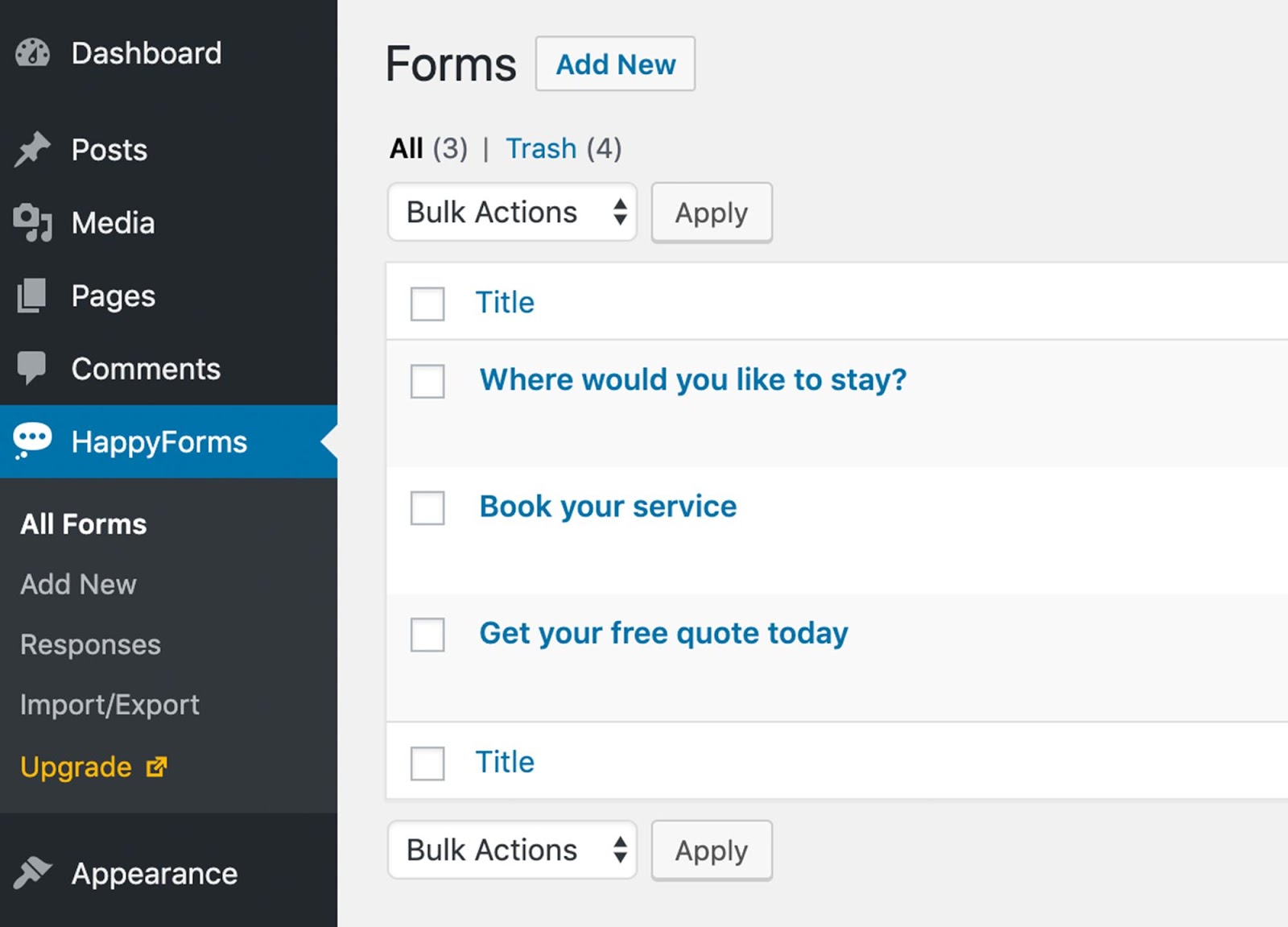The width and height of the screenshot is (1288, 927).
Task: Go to Posts menu
Action: tap(168, 150)
